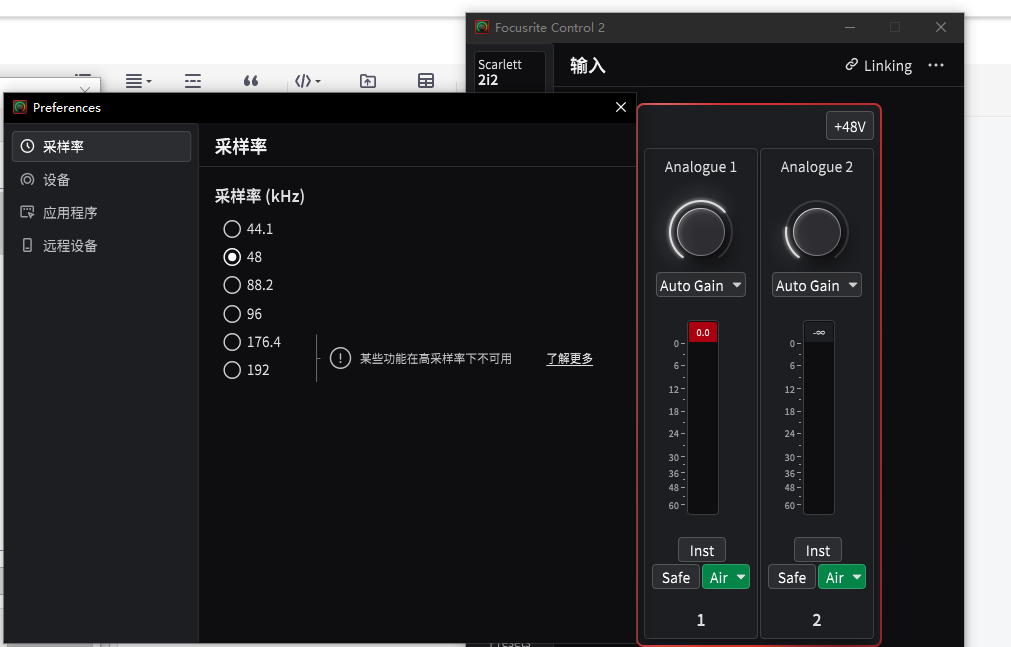Open Air mode dropdown on channel 2

(x=858, y=577)
